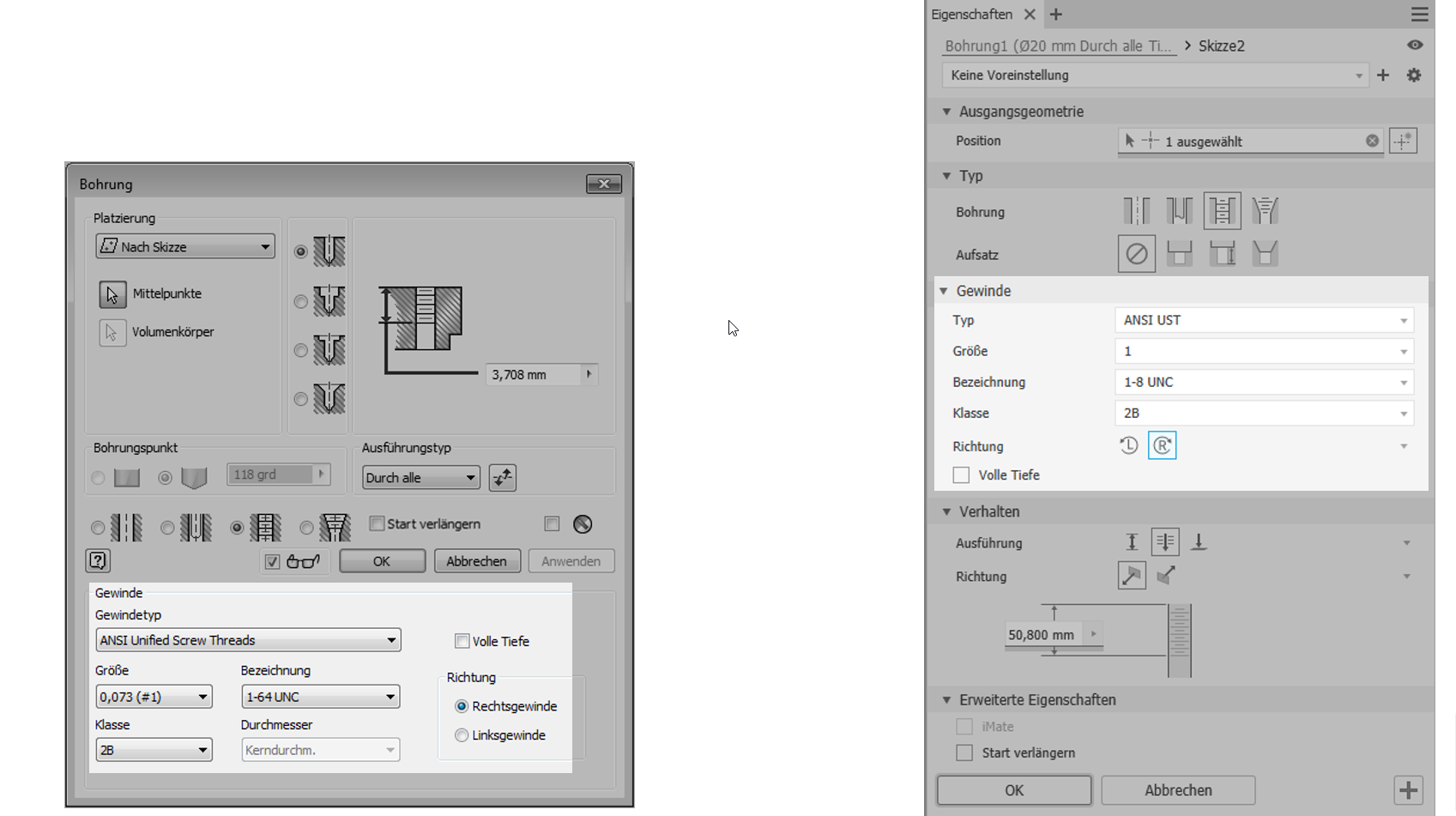Click Skizze2 breadcrumb item

point(1221,46)
